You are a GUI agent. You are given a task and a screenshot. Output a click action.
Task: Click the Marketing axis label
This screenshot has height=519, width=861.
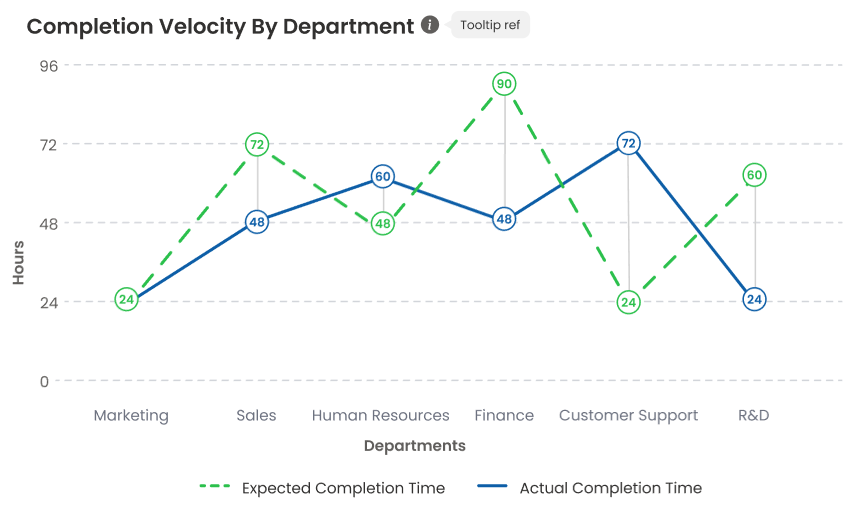pos(131,415)
